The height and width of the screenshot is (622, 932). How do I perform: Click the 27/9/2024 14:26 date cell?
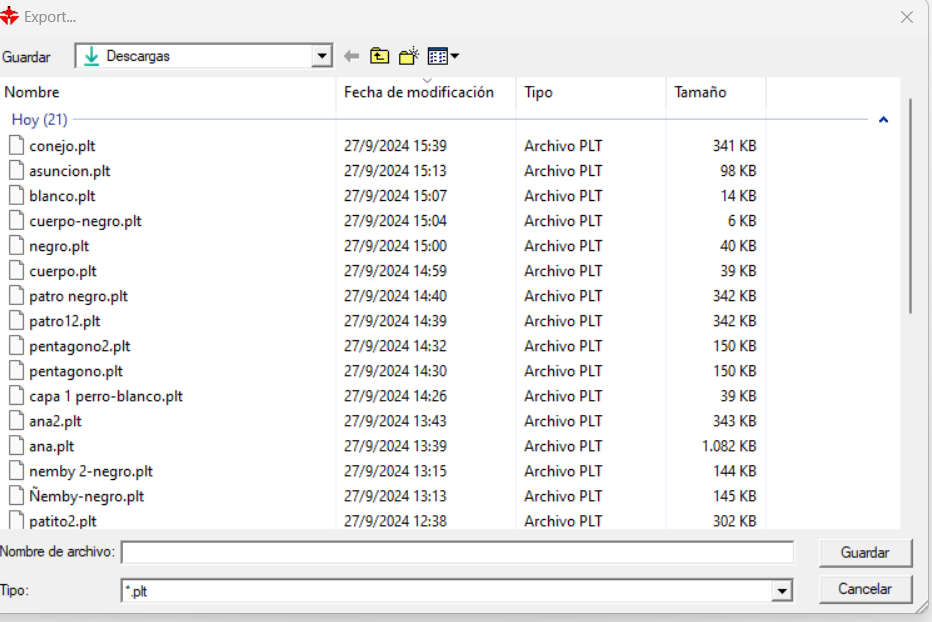click(395, 396)
